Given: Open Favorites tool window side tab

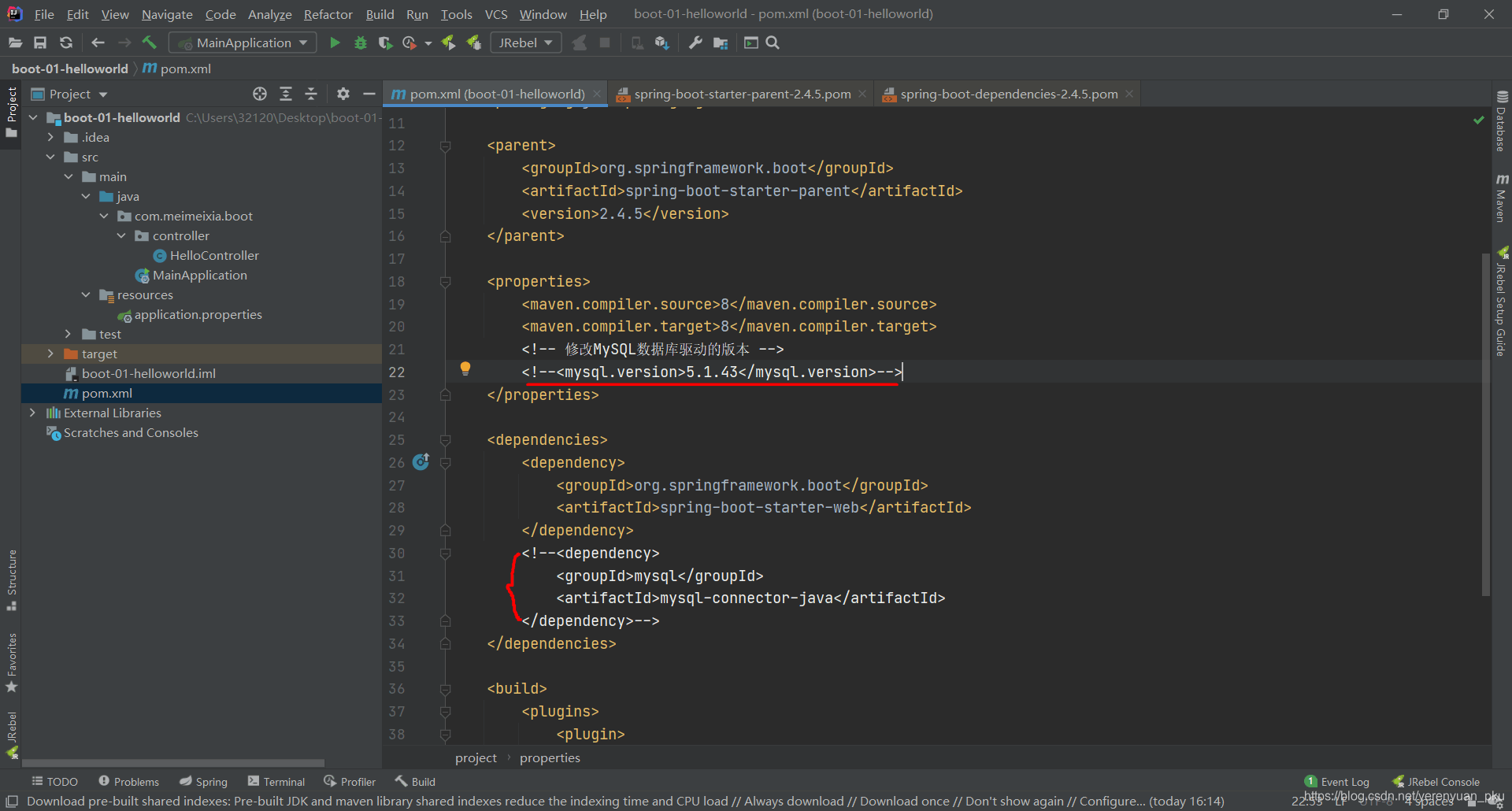Looking at the screenshot, I should pos(12,663).
